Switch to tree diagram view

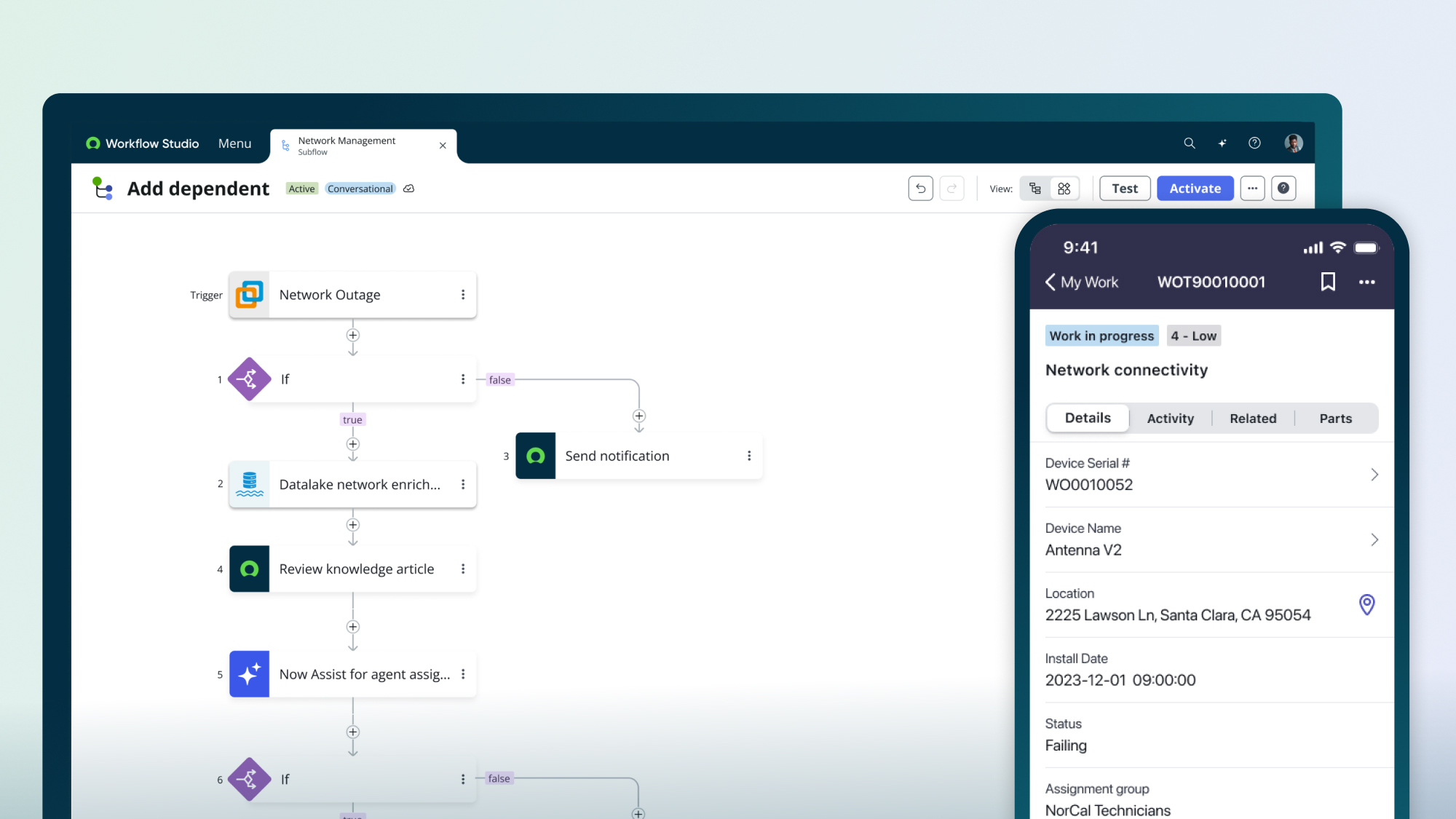click(1035, 189)
